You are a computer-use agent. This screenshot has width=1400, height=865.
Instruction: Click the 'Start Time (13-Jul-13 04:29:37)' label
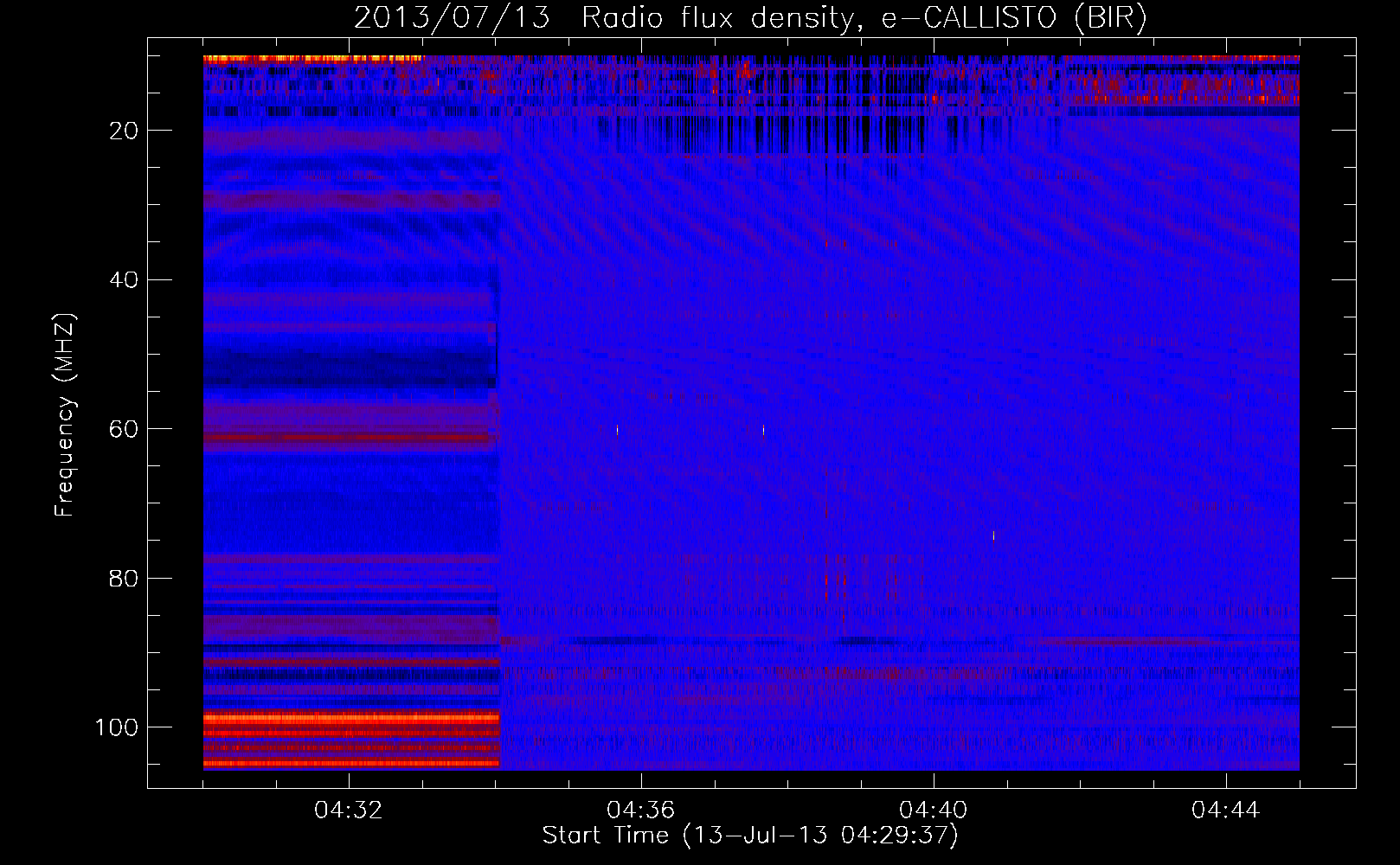[x=750, y=836]
